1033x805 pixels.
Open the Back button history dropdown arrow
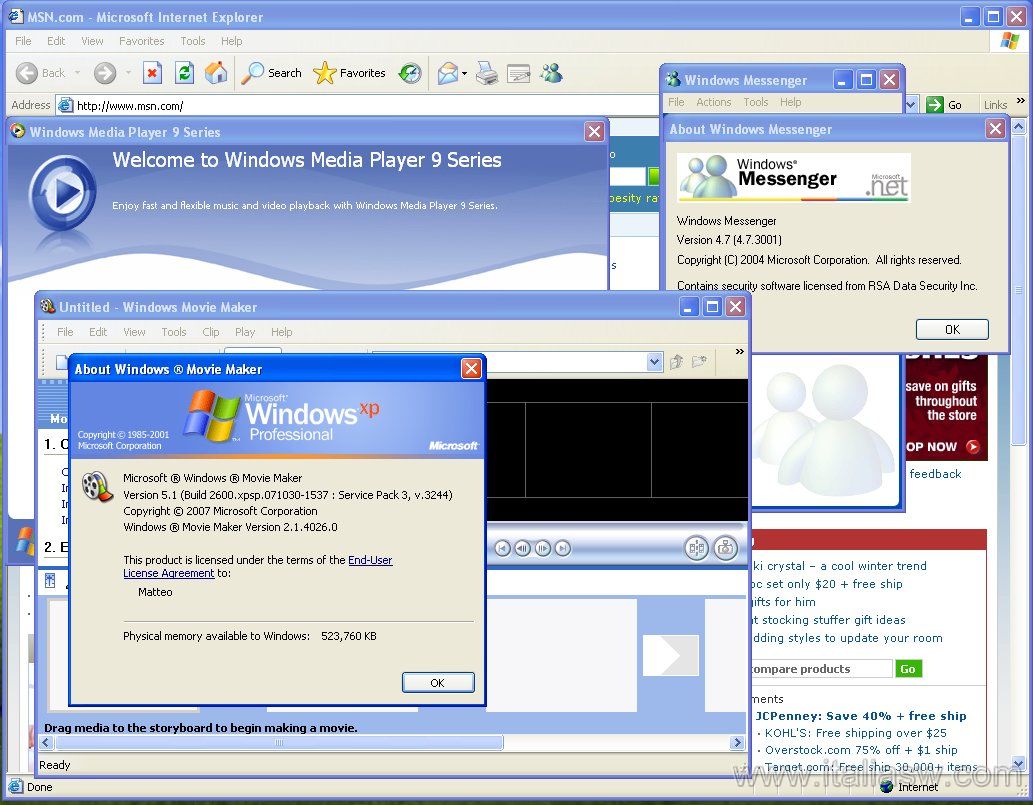pos(78,73)
